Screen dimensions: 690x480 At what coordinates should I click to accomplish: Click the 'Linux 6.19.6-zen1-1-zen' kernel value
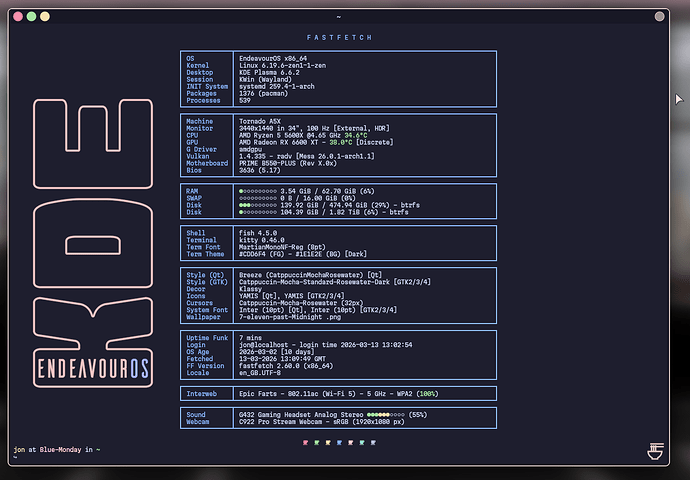(x=283, y=66)
